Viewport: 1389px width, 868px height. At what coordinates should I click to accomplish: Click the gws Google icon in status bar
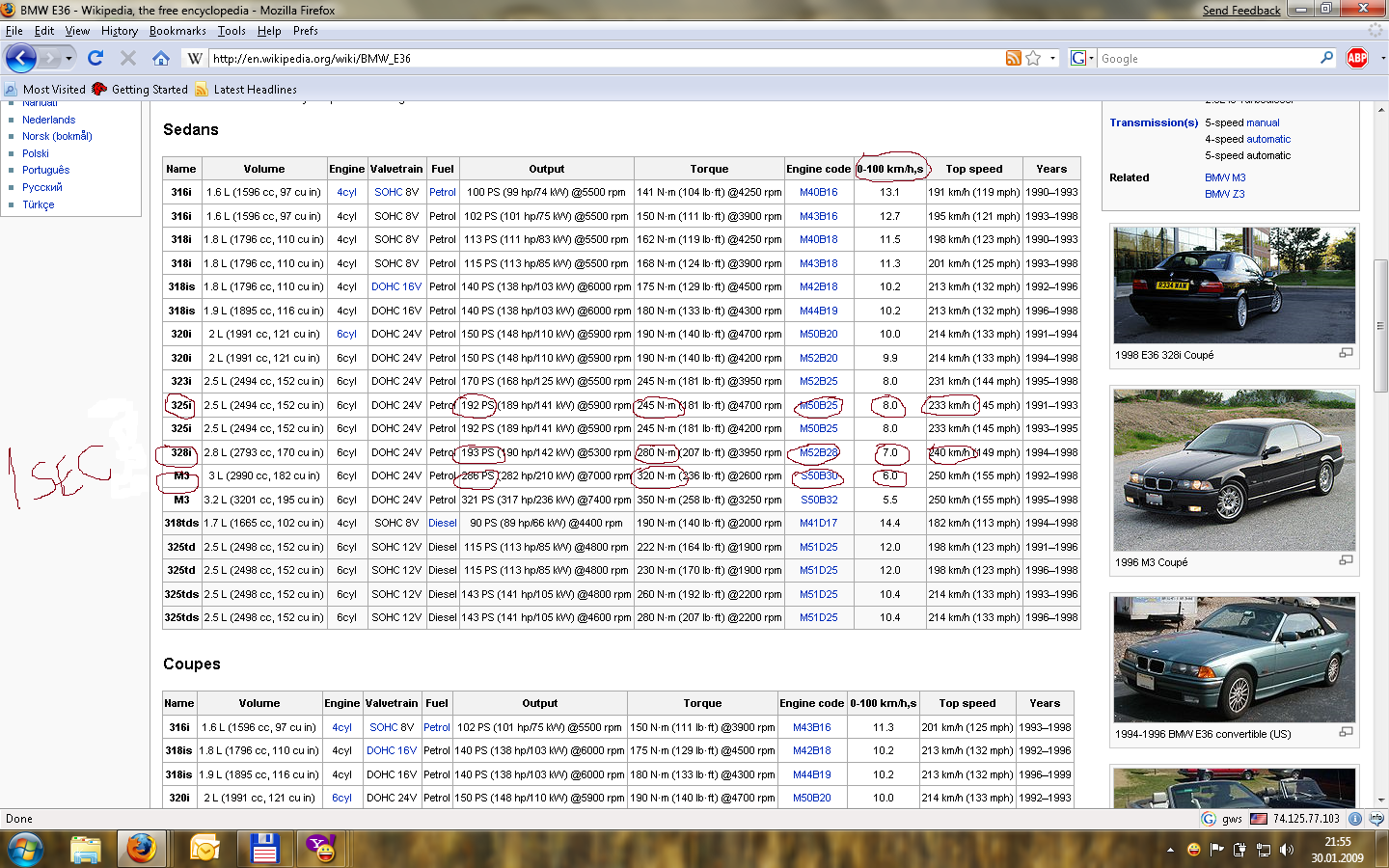click(1208, 819)
